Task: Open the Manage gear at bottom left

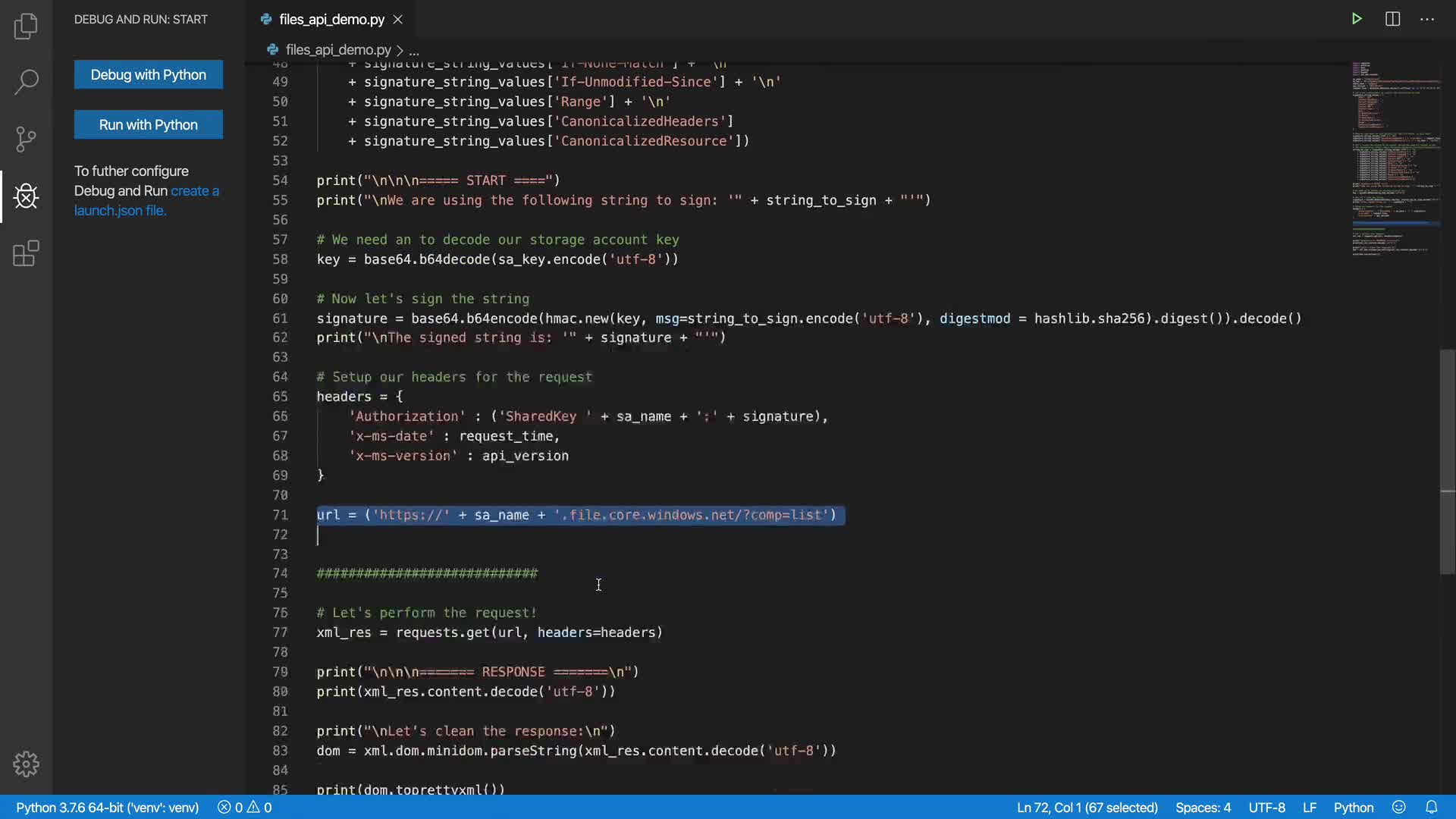Action: pos(26,764)
